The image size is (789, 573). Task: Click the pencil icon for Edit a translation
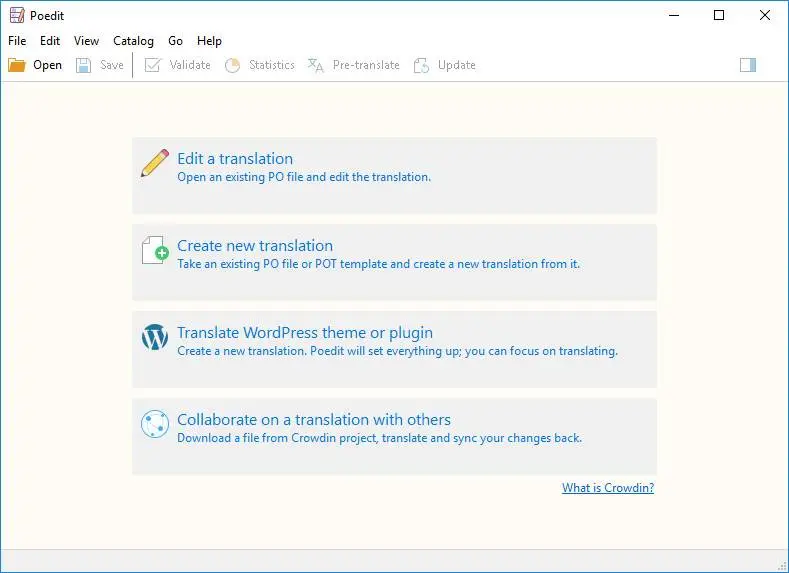coord(154,163)
